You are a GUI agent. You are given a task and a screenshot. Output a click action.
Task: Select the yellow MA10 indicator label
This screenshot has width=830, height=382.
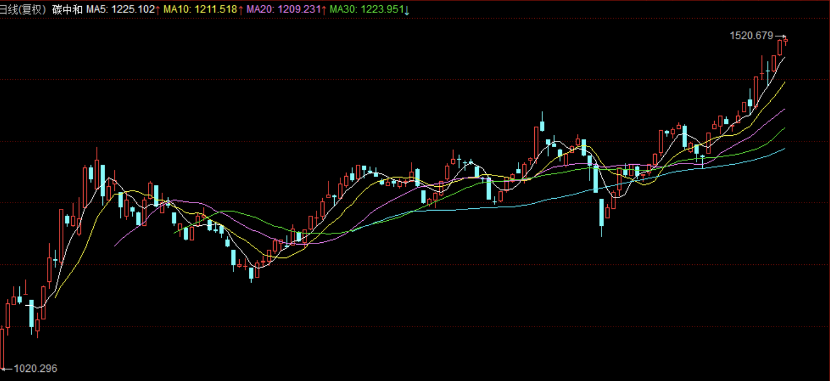(x=200, y=10)
